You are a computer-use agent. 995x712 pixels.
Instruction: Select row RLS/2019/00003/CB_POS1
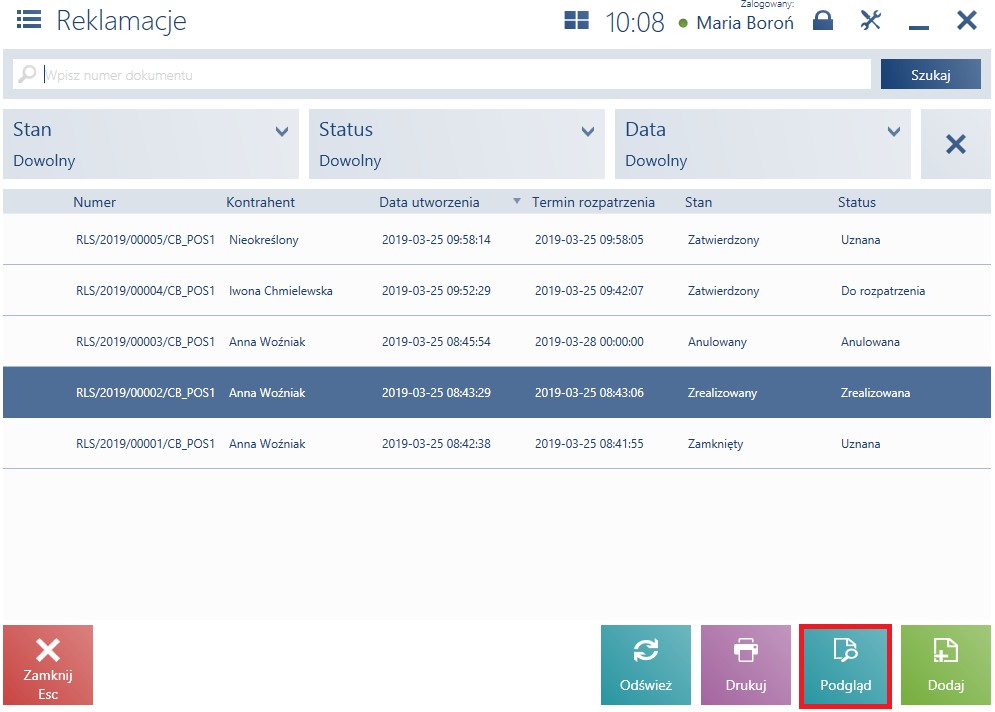pos(497,341)
